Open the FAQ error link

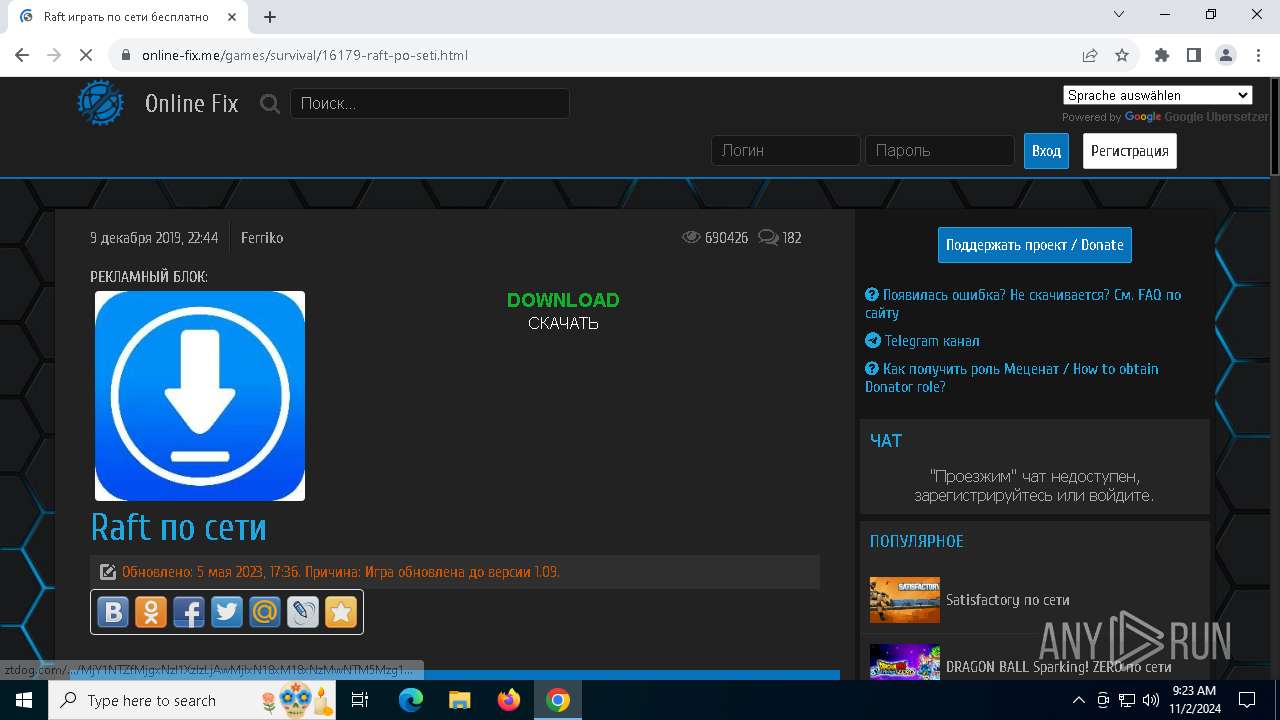(1023, 304)
